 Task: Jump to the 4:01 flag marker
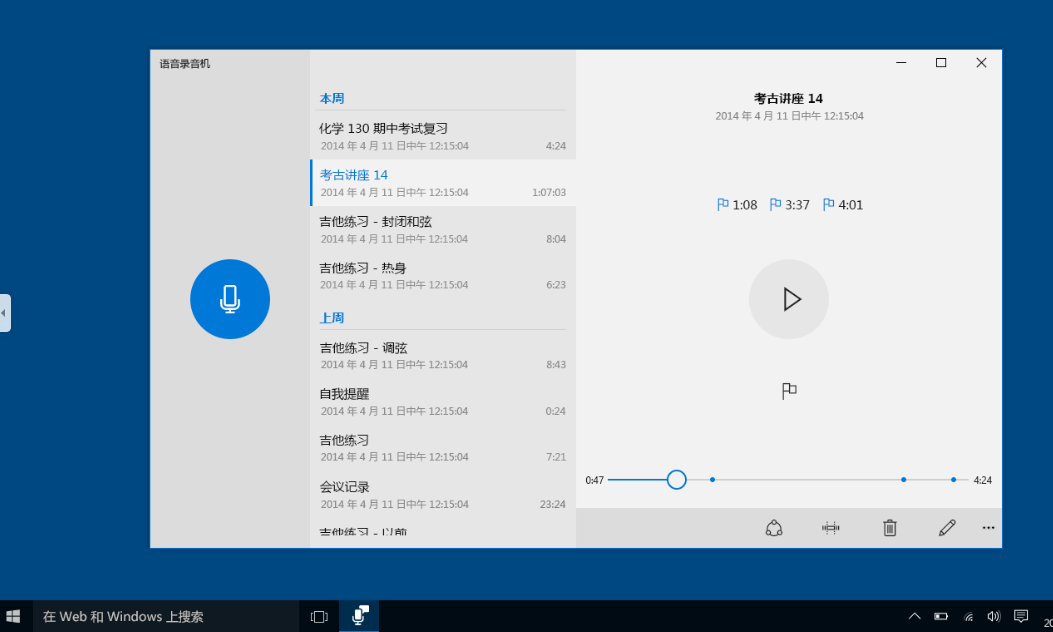(x=842, y=205)
